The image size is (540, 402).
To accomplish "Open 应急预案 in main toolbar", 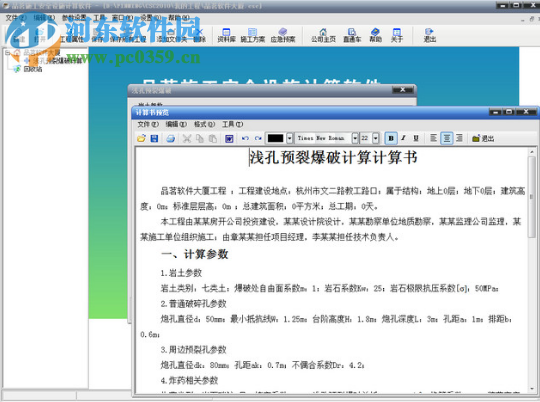I will (x=283, y=35).
